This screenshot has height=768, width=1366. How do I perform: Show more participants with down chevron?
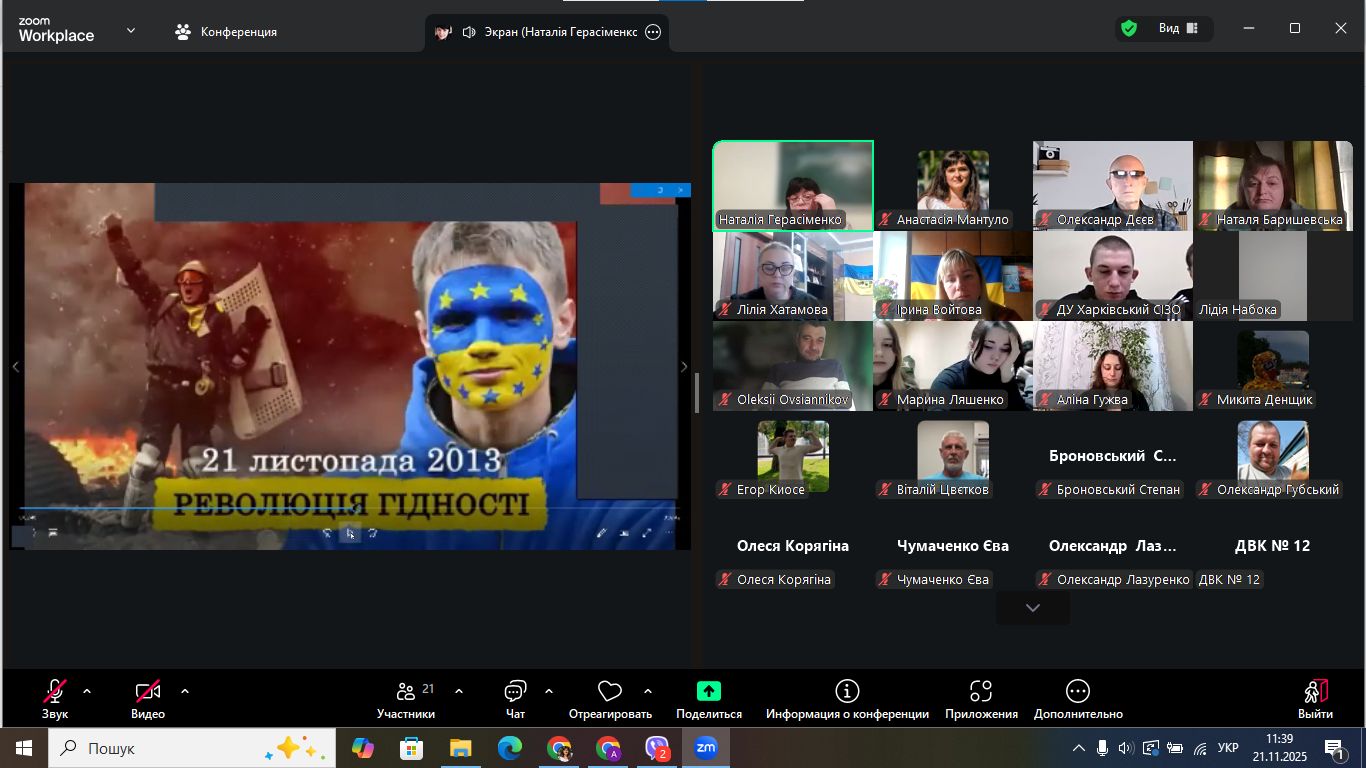[1033, 608]
